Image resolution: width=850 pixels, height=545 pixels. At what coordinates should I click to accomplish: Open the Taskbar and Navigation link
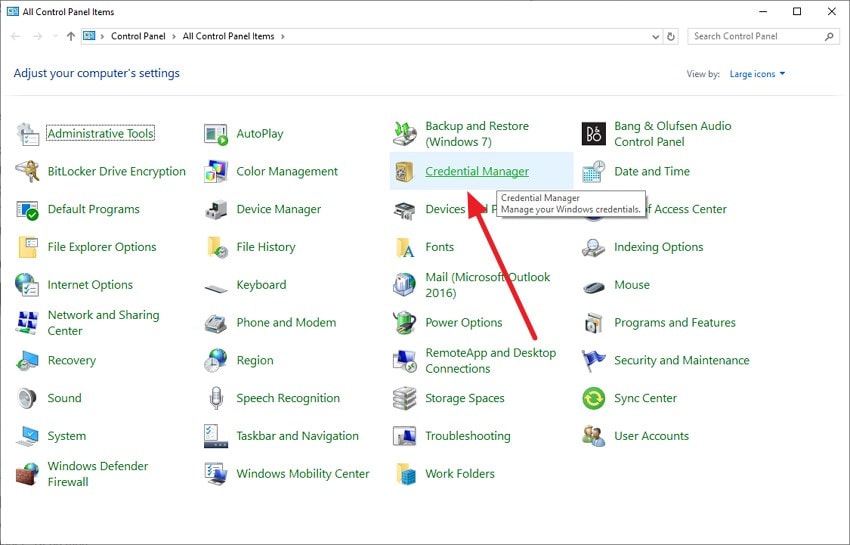tap(297, 436)
